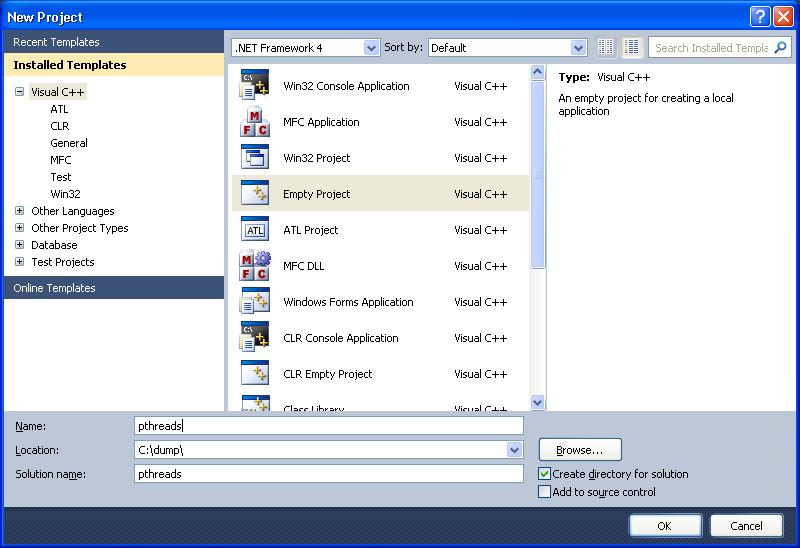Click the Solution name input field
The width and height of the screenshot is (800, 548).
(x=329, y=474)
